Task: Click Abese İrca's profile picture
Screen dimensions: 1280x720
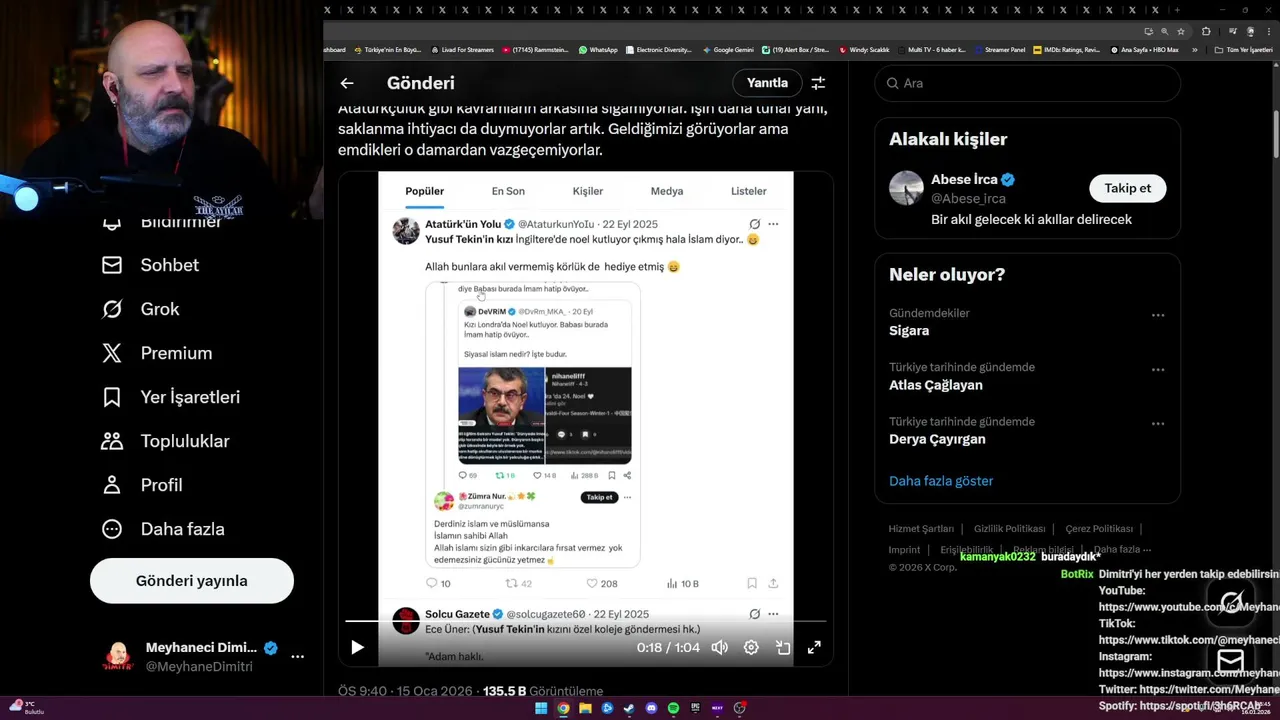Action: coord(906,188)
